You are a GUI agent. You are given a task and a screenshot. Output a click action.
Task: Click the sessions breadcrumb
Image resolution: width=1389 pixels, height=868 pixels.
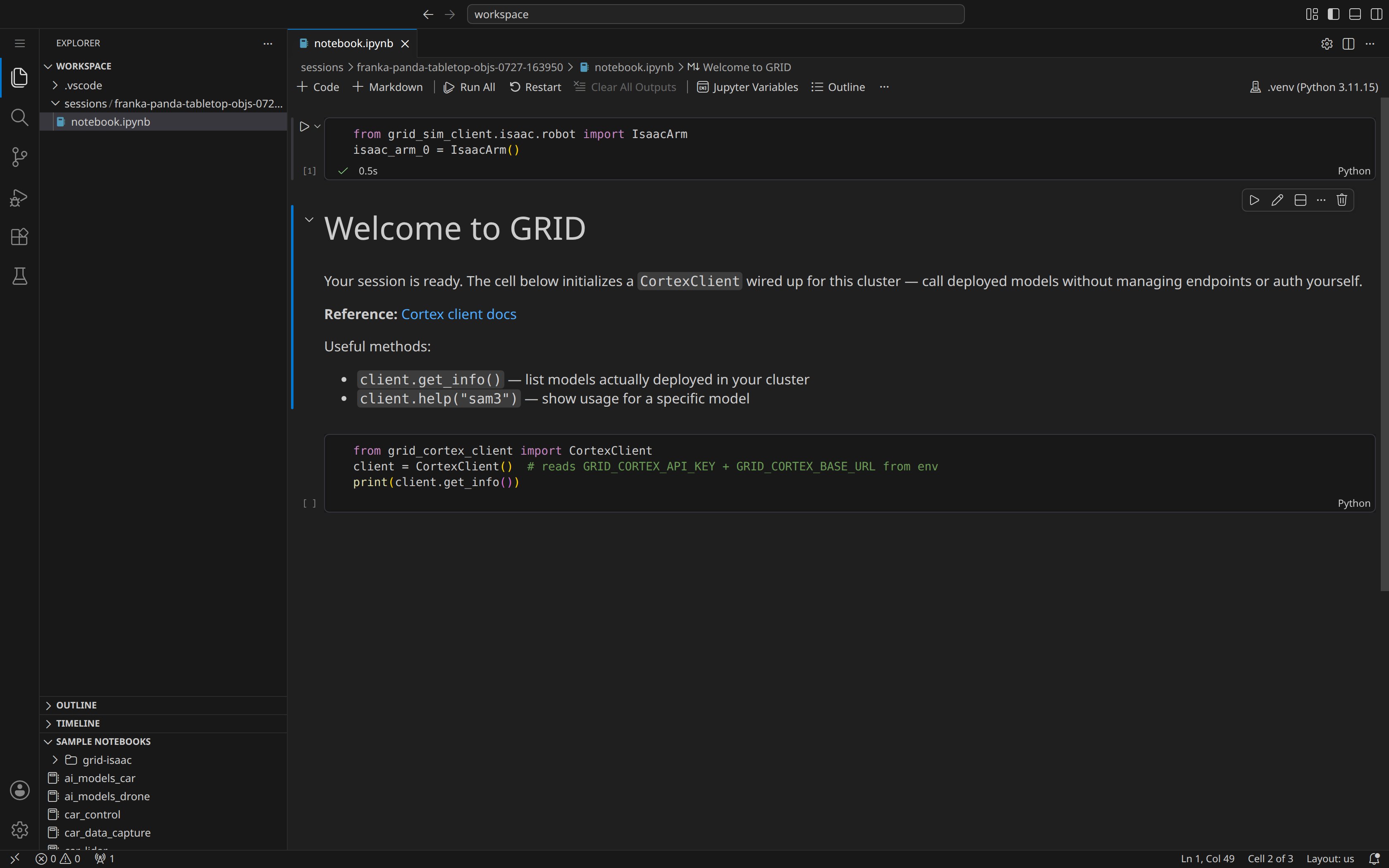pos(322,67)
